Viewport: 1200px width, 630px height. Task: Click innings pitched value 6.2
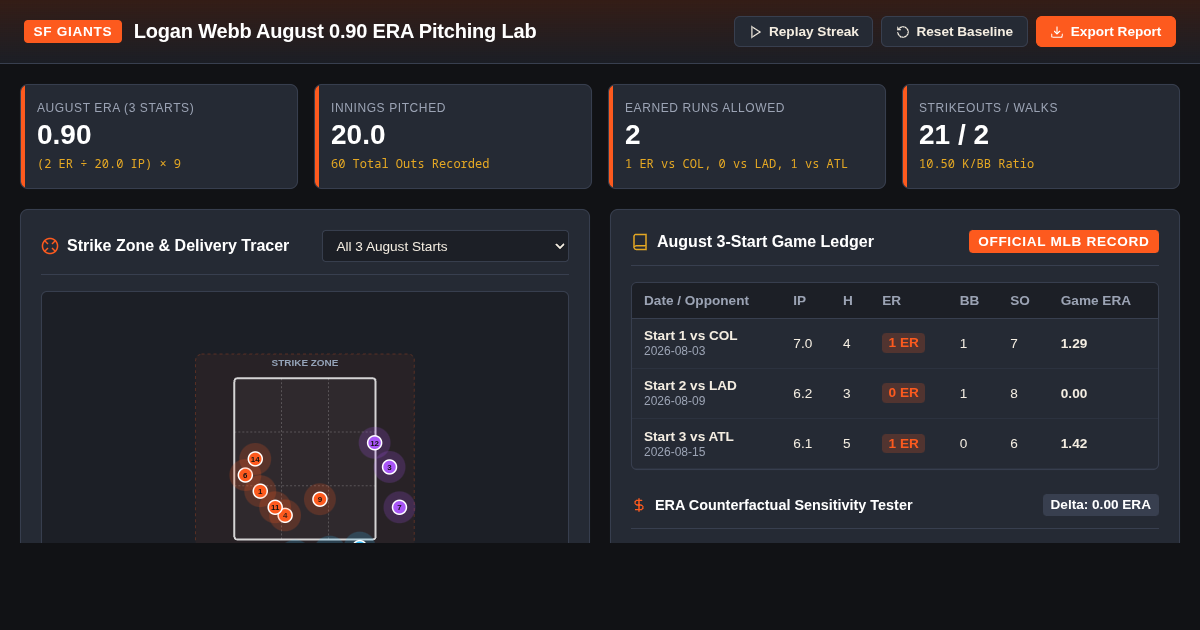pyautogui.click(x=803, y=394)
